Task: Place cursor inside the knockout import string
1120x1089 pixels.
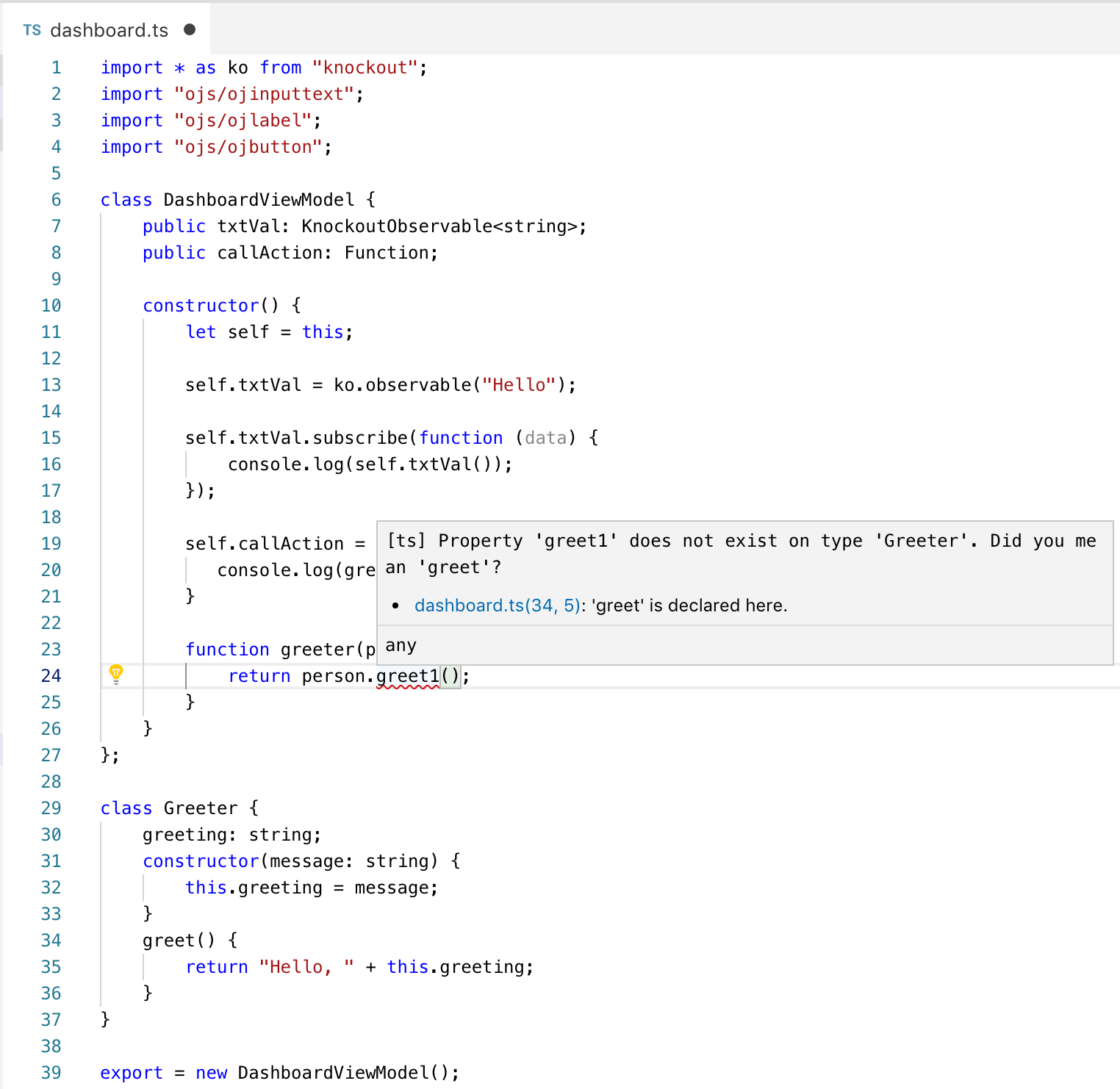Action: pyautogui.click(x=364, y=67)
